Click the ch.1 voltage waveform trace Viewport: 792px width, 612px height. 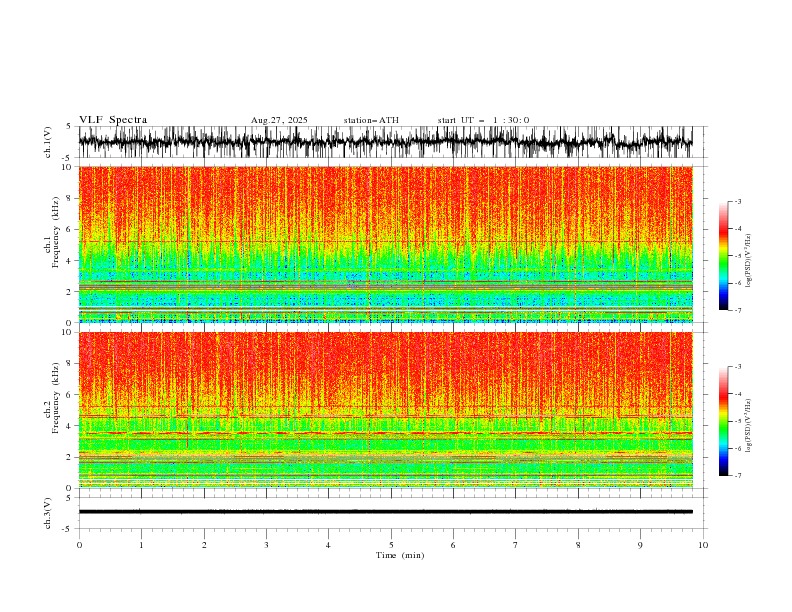[385, 142]
